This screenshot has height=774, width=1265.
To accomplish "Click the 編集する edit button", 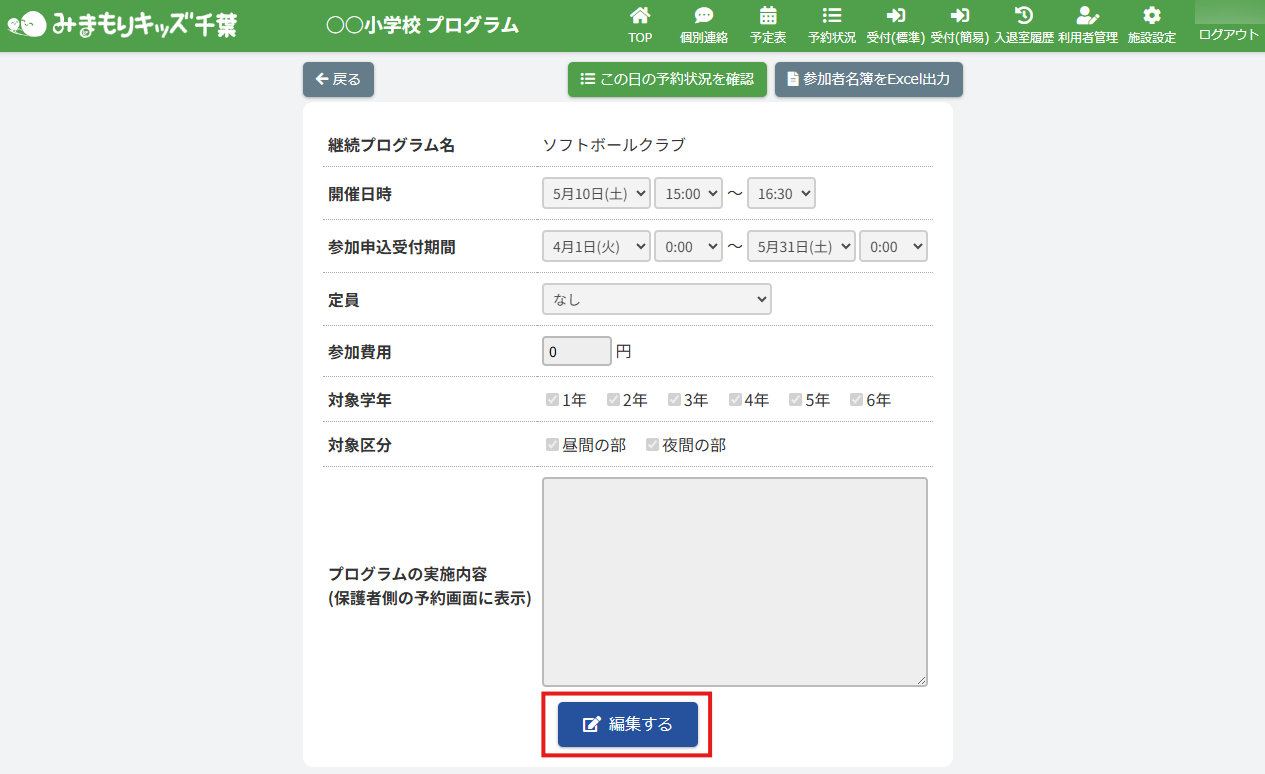I will [627, 724].
